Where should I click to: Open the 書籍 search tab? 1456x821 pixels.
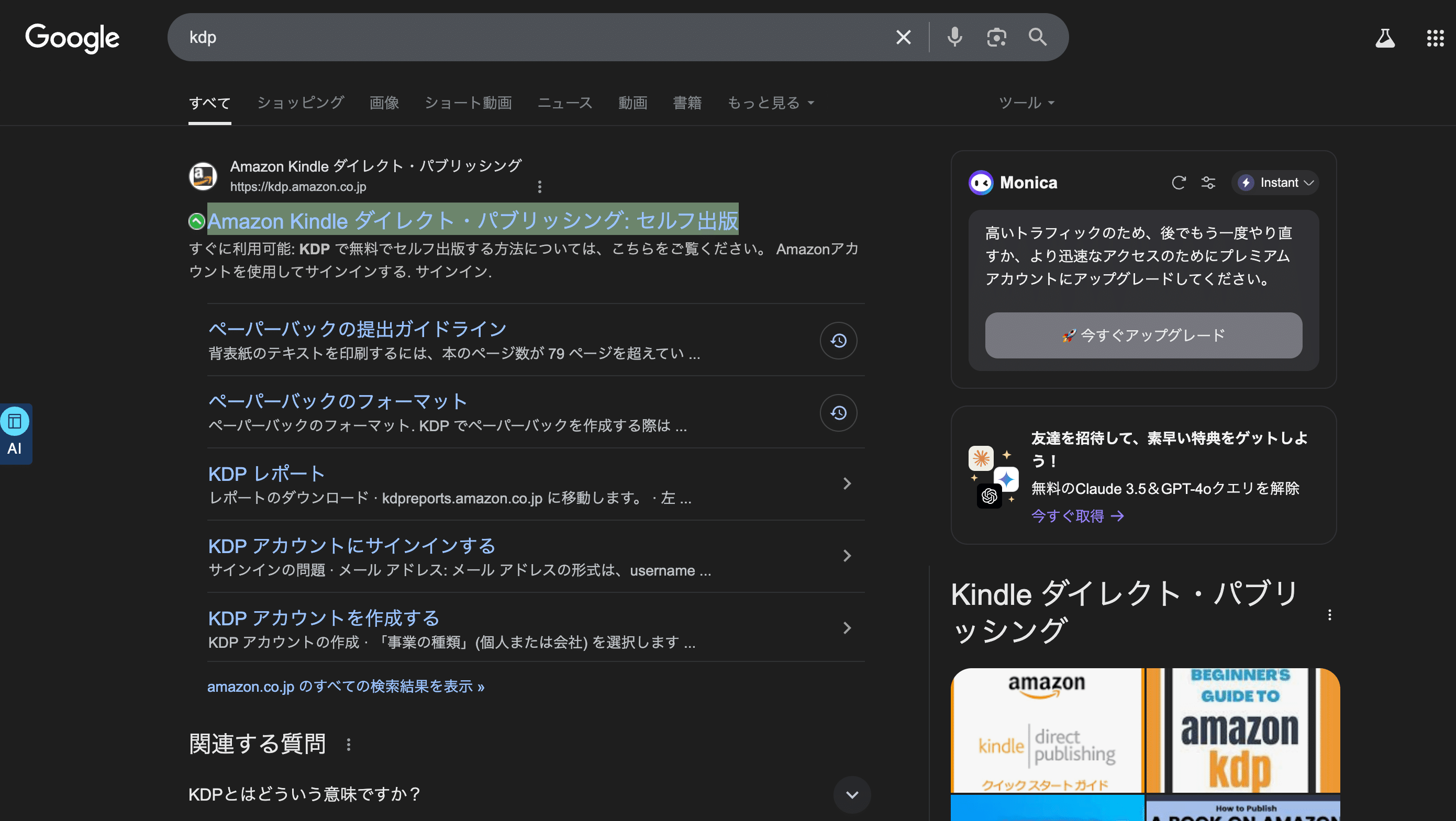point(687,103)
